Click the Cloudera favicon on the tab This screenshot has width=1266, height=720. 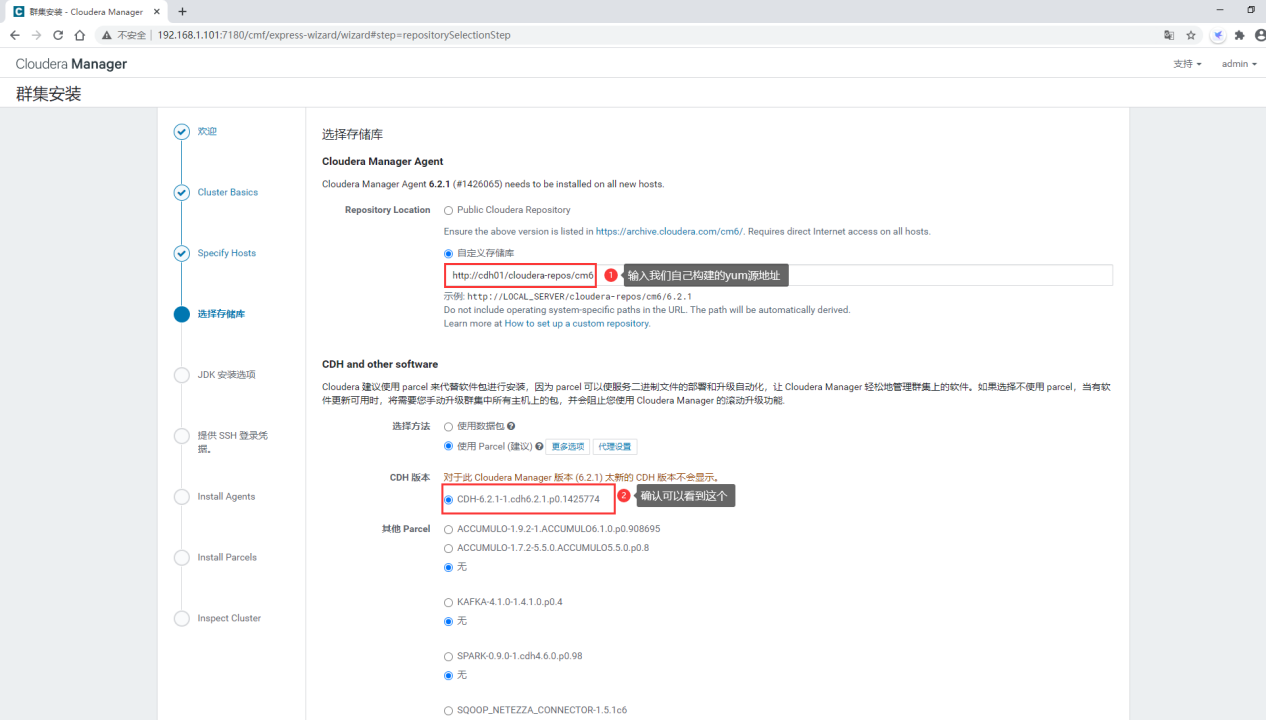18,11
